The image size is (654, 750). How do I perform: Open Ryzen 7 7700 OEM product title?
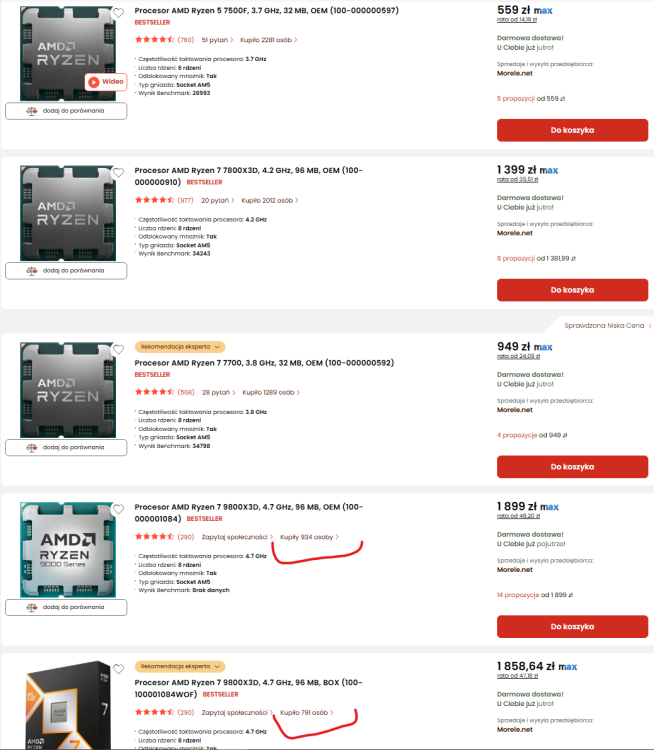[x=264, y=363]
